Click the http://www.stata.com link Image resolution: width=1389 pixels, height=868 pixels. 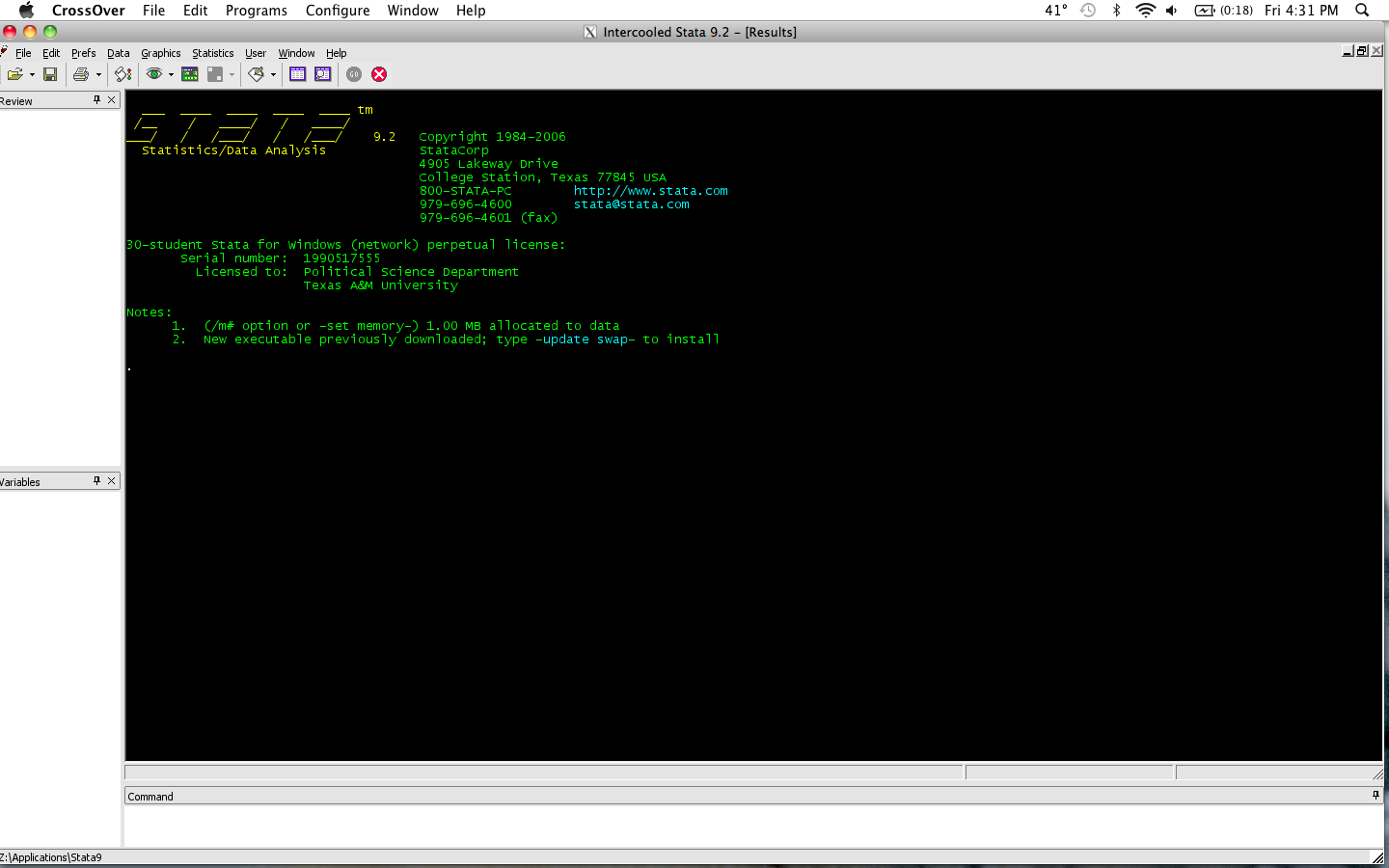650,190
